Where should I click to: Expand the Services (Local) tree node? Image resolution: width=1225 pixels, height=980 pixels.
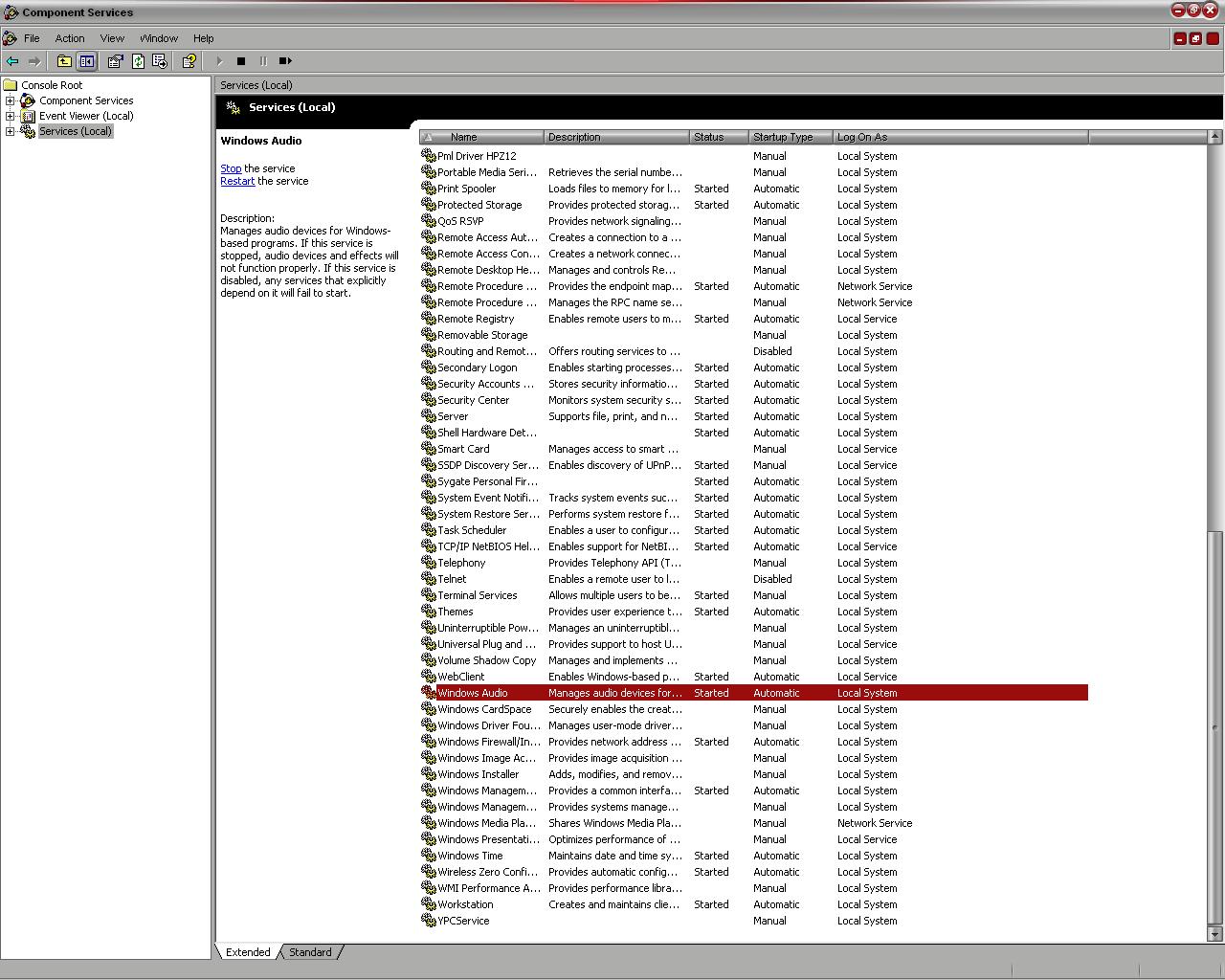10,131
